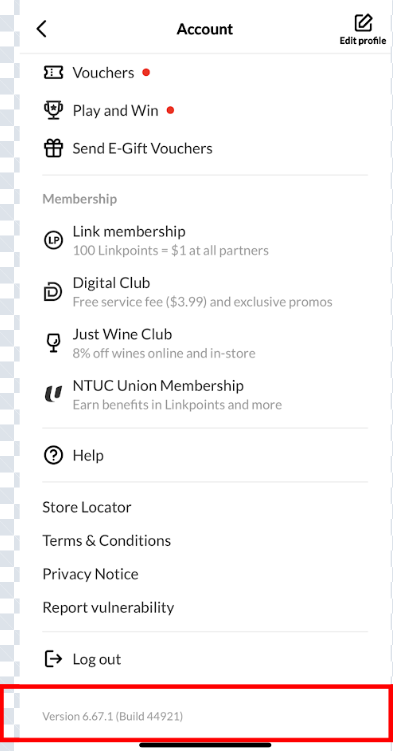393x751 pixels.
Task: Tap the Vouchers ticket icon
Action: [x=53, y=72]
